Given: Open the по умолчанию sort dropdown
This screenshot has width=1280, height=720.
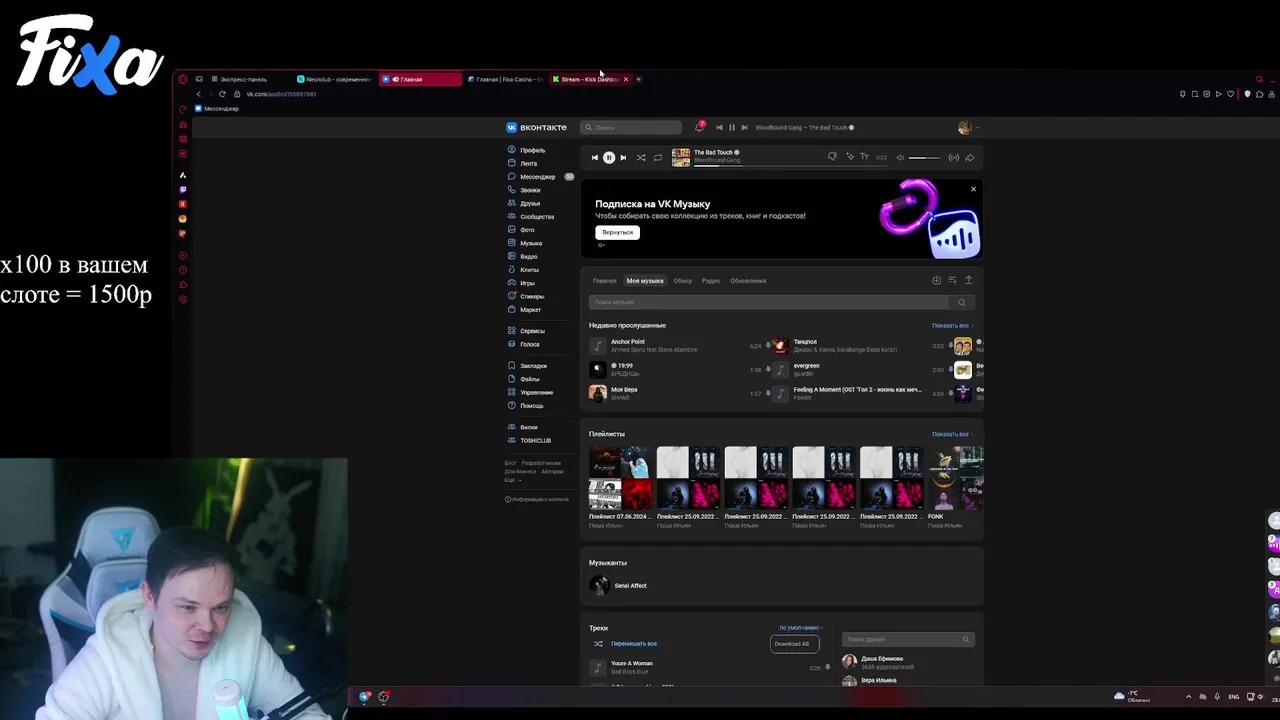Looking at the screenshot, I should point(800,628).
